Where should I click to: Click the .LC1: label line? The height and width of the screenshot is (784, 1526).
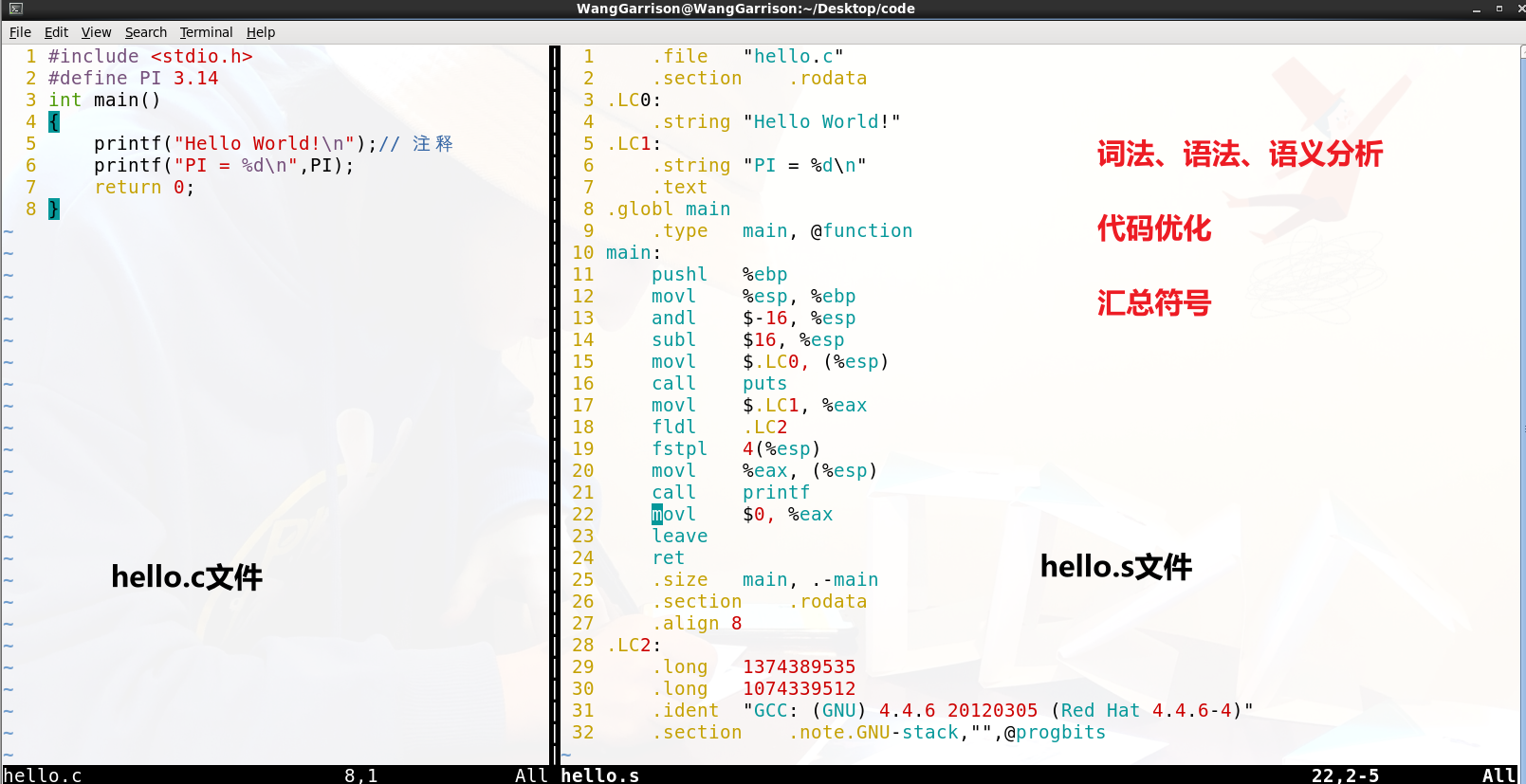click(634, 143)
